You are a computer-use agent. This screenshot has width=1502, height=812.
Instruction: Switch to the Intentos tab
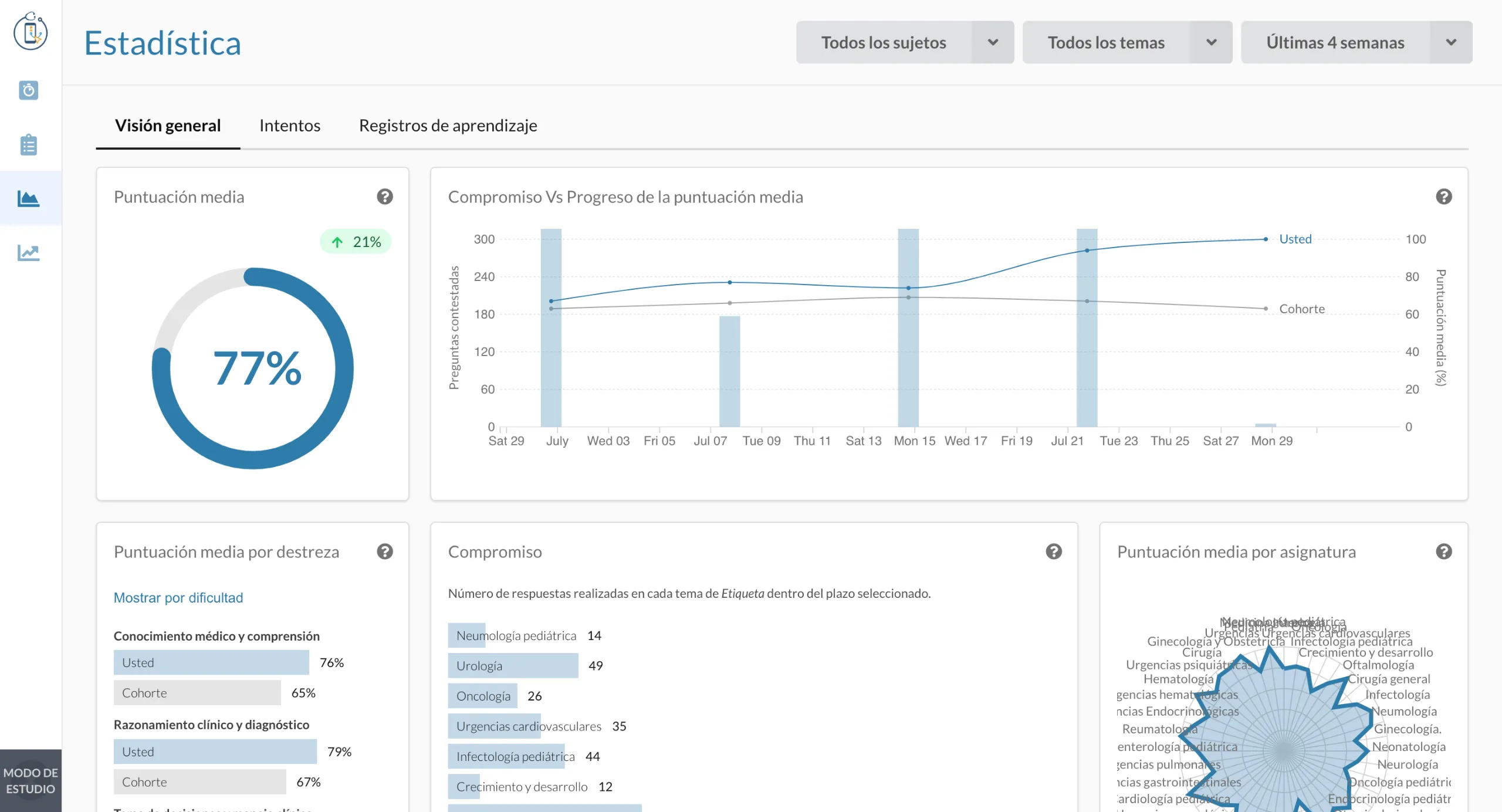click(290, 126)
